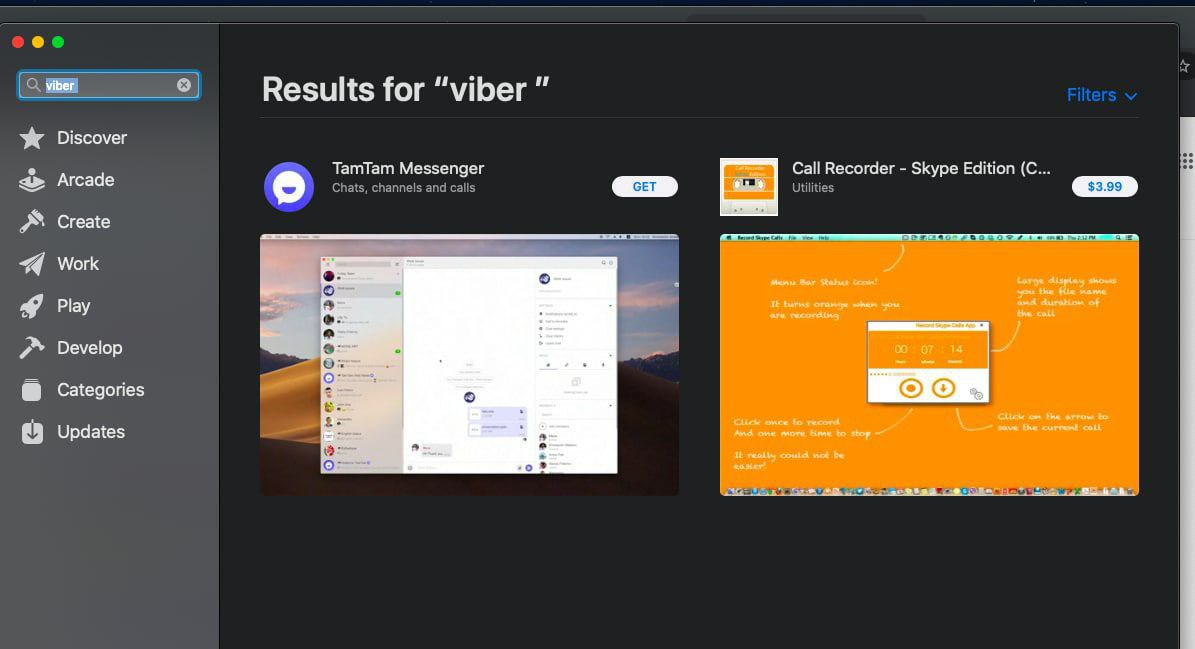Click the Updates download icon
The width and height of the screenshot is (1195, 649).
click(x=32, y=431)
